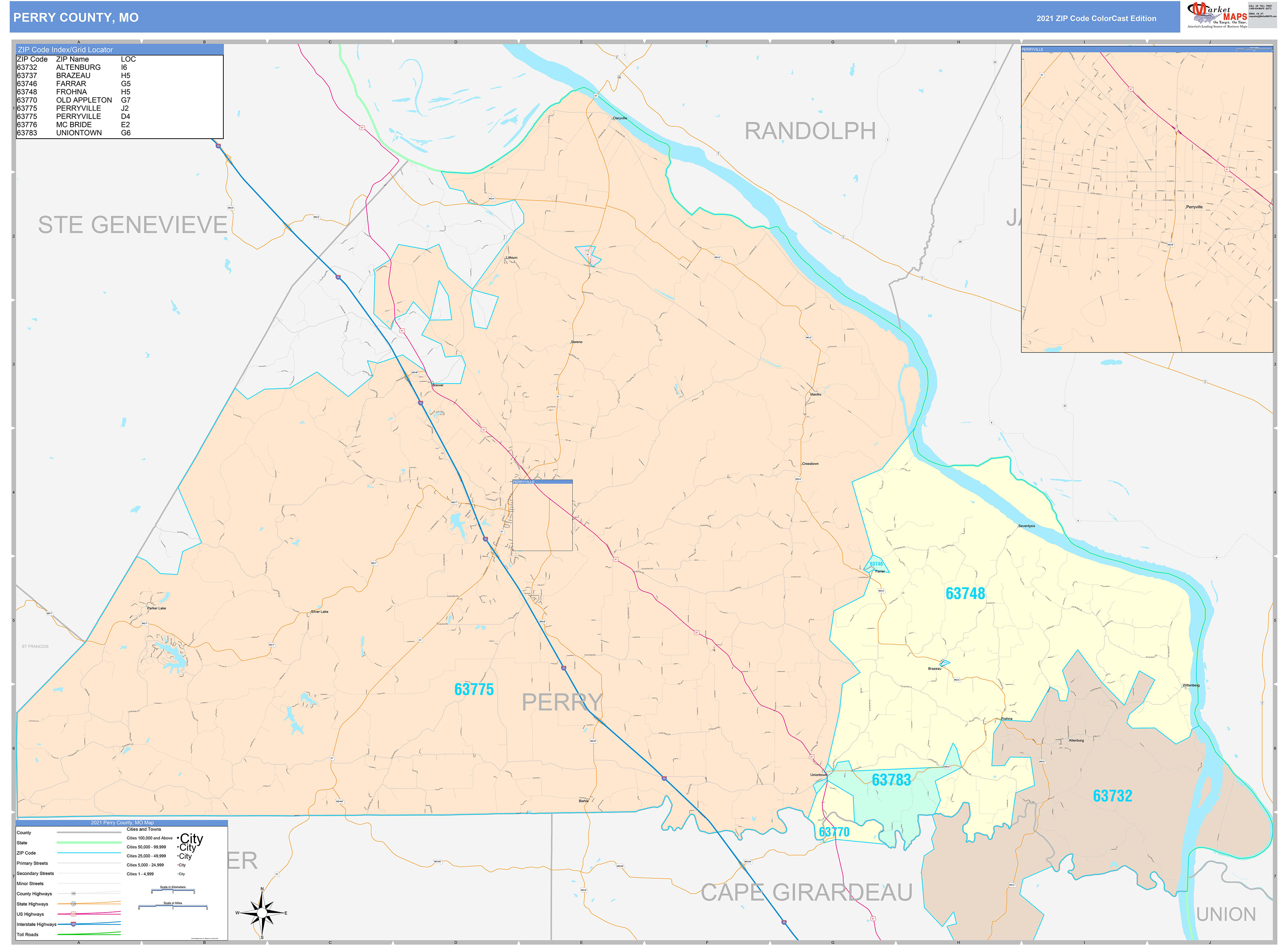The image size is (1288, 946).
Task: Click the Altenburg town label
Action: [x=1076, y=740]
